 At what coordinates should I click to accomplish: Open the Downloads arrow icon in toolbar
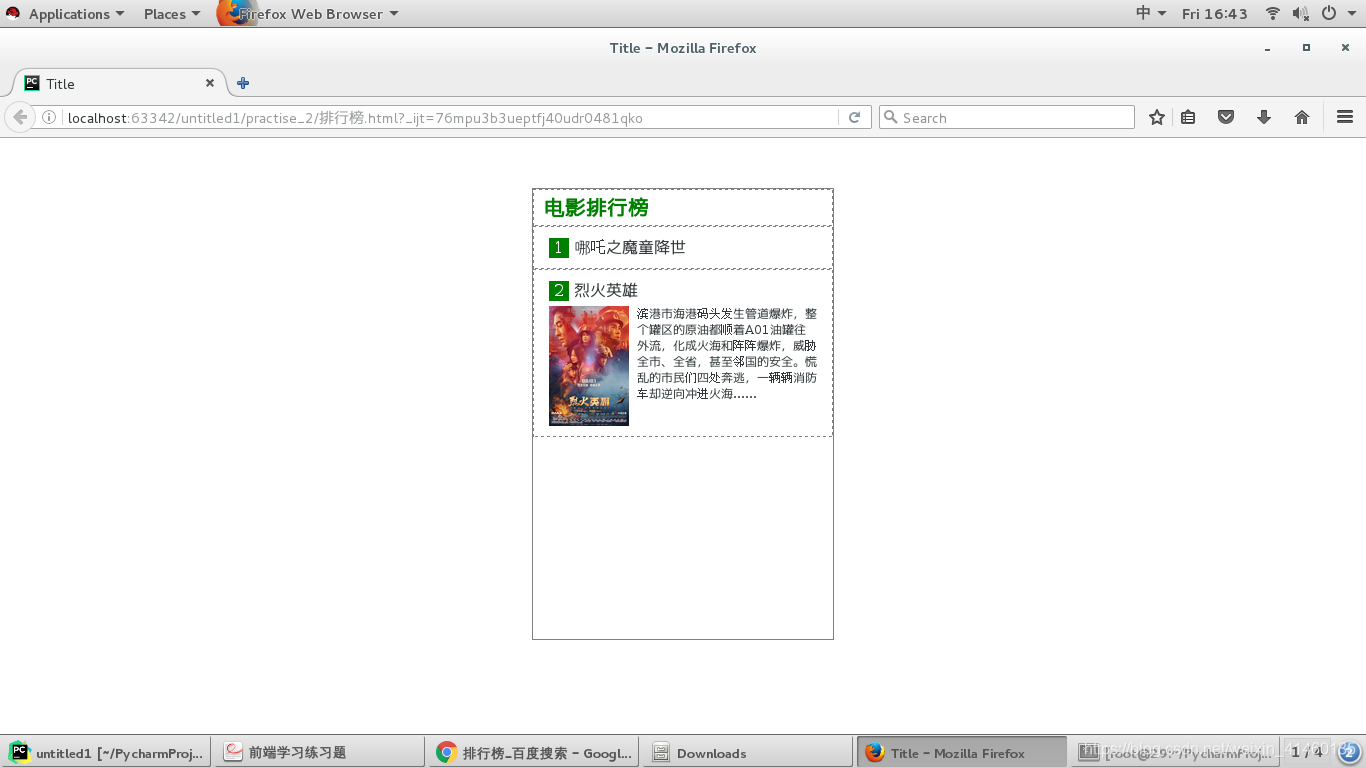1264,117
